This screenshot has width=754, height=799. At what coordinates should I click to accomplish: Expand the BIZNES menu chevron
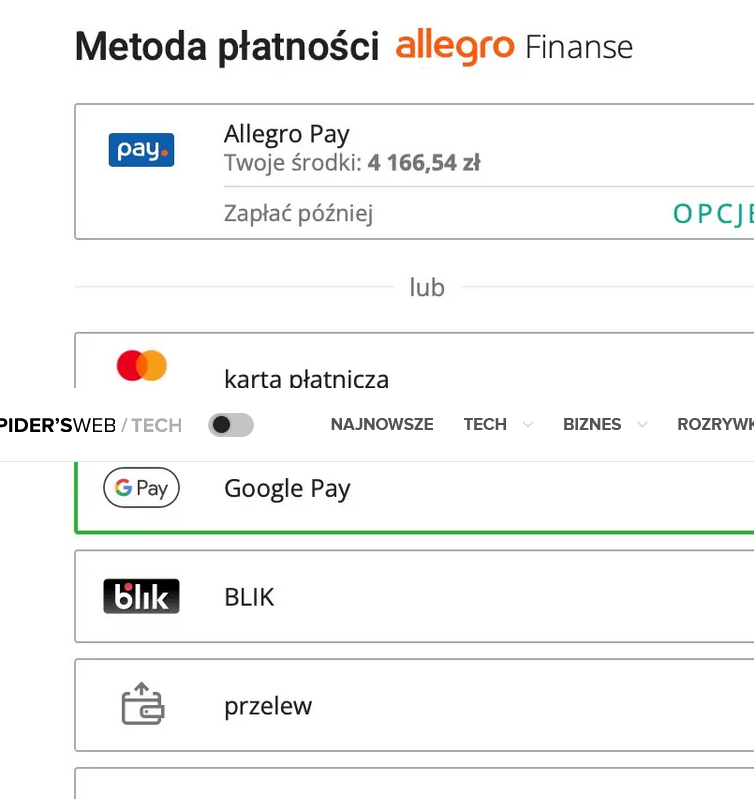[x=643, y=425]
